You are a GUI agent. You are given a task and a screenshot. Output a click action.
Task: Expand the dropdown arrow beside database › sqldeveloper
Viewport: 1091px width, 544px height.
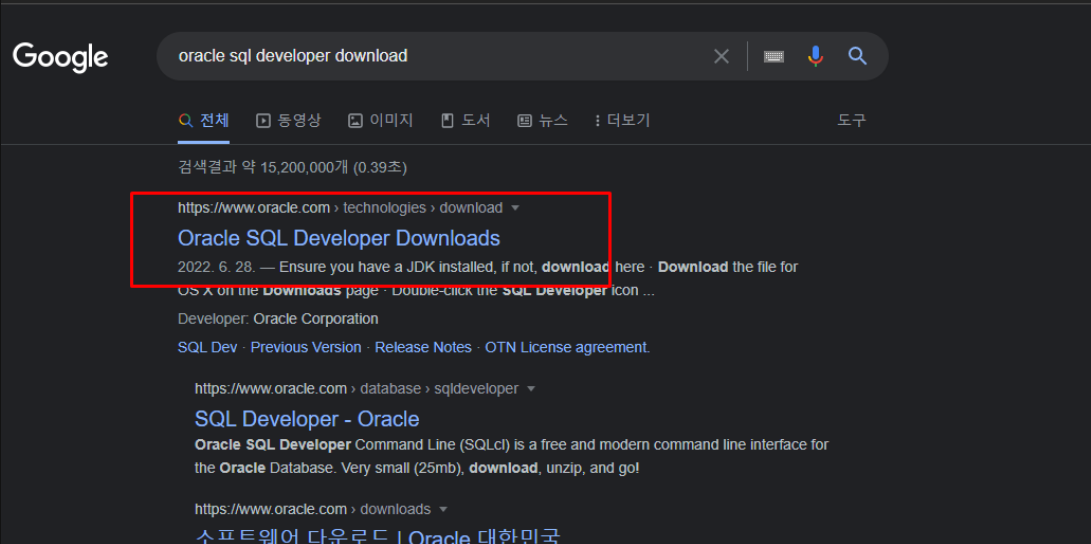click(531, 389)
